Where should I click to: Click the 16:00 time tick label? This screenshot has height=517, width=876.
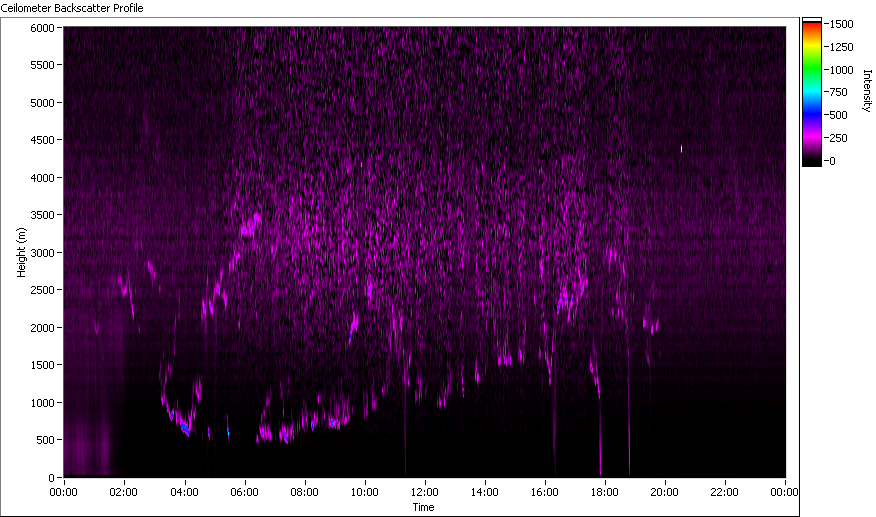pyautogui.click(x=545, y=492)
